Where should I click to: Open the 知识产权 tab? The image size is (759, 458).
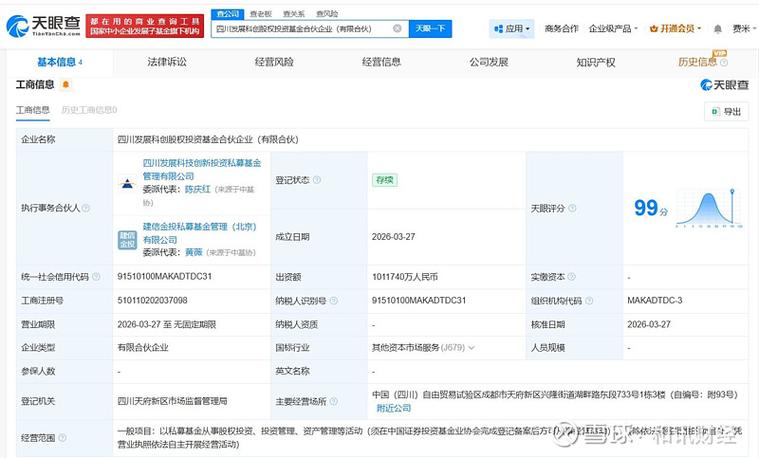tap(596, 62)
